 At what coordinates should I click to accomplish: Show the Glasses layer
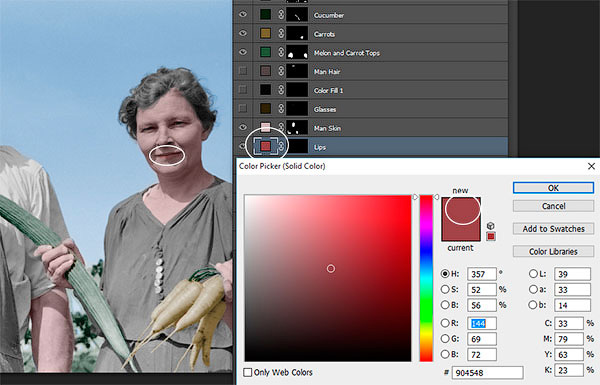[243, 108]
